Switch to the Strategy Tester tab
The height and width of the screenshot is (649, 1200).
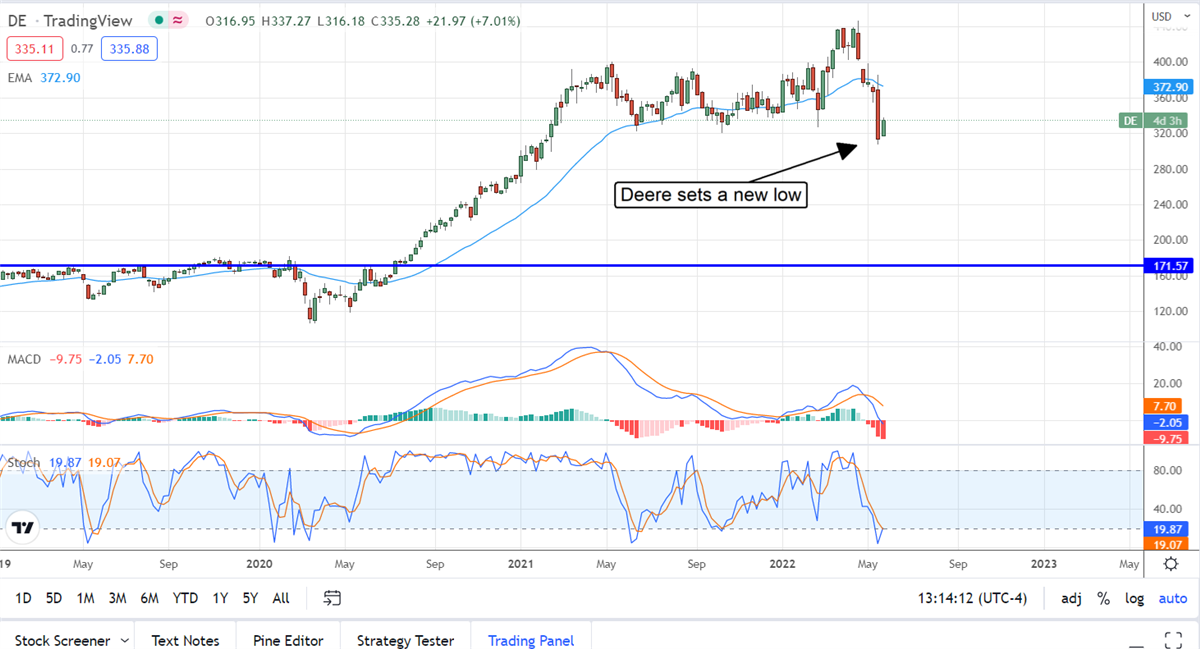click(405, 640)
